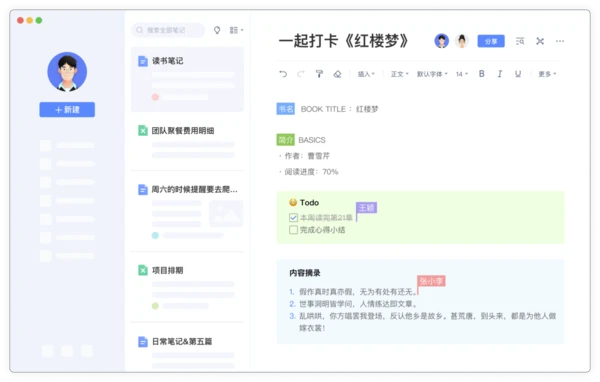Screen dimensions: 600x382
Task: Click excerpt line 假作真时真亦假
Action: point(358,292)
